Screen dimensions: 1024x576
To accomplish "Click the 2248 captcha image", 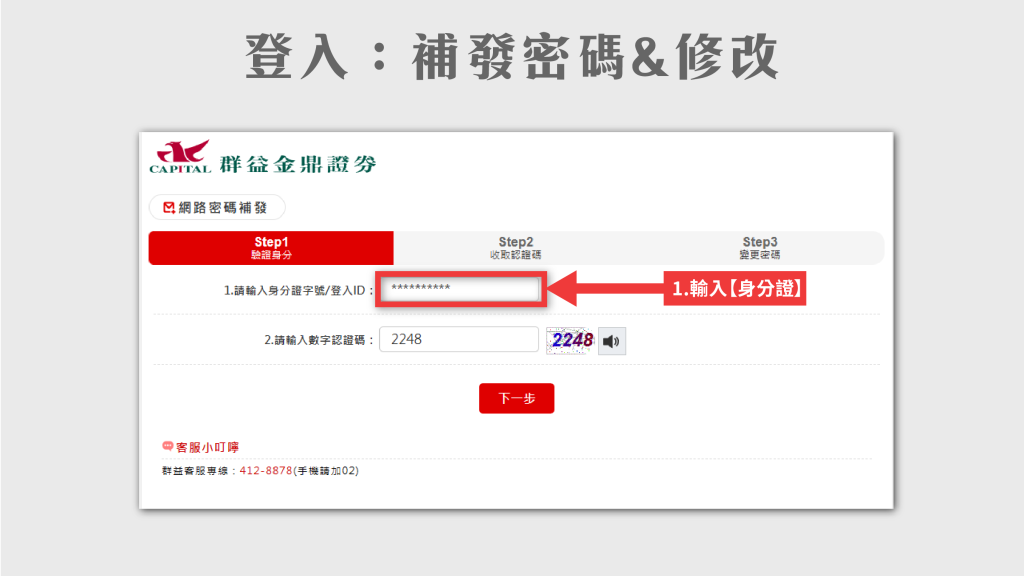I will [571, 340].
